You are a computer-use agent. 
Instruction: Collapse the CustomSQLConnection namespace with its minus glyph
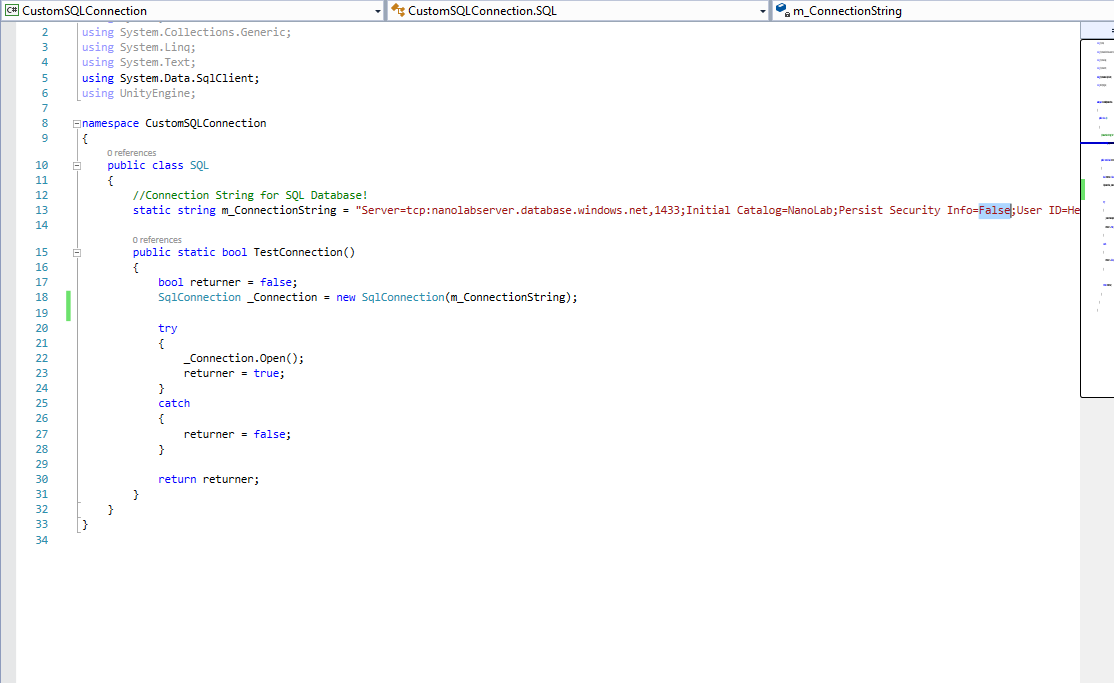tap(76, 123)
